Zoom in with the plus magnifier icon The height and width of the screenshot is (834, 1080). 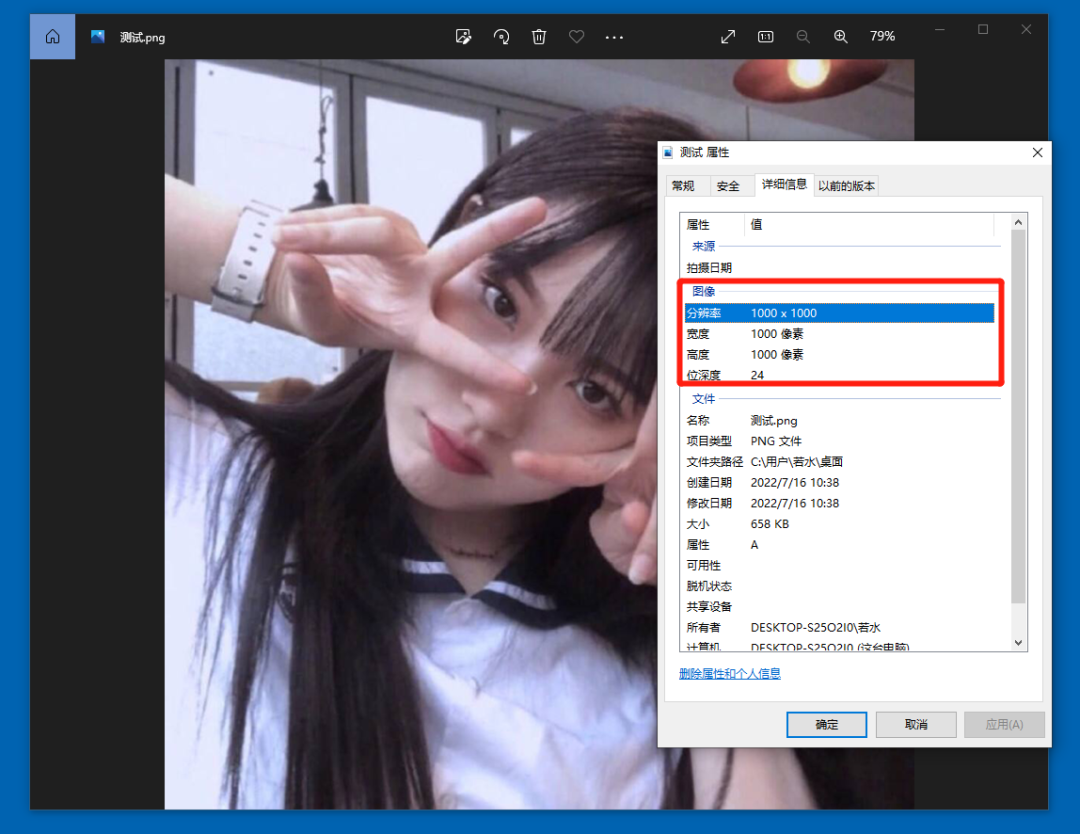(x=840, y=37)
